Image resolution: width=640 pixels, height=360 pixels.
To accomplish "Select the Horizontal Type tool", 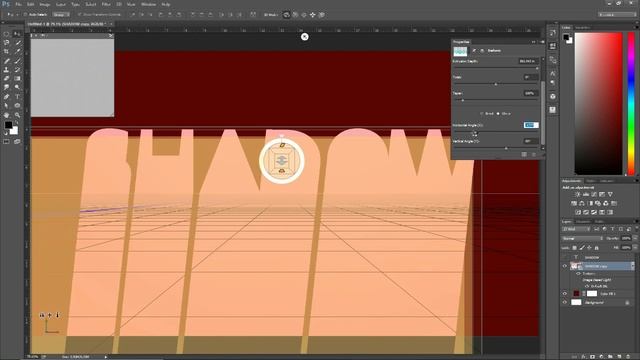I will pos(18,97).
